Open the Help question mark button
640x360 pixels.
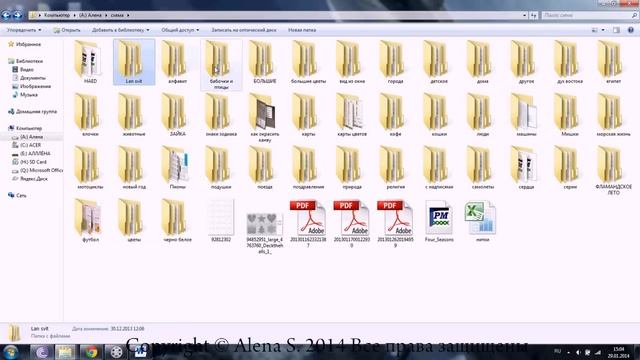631,30
